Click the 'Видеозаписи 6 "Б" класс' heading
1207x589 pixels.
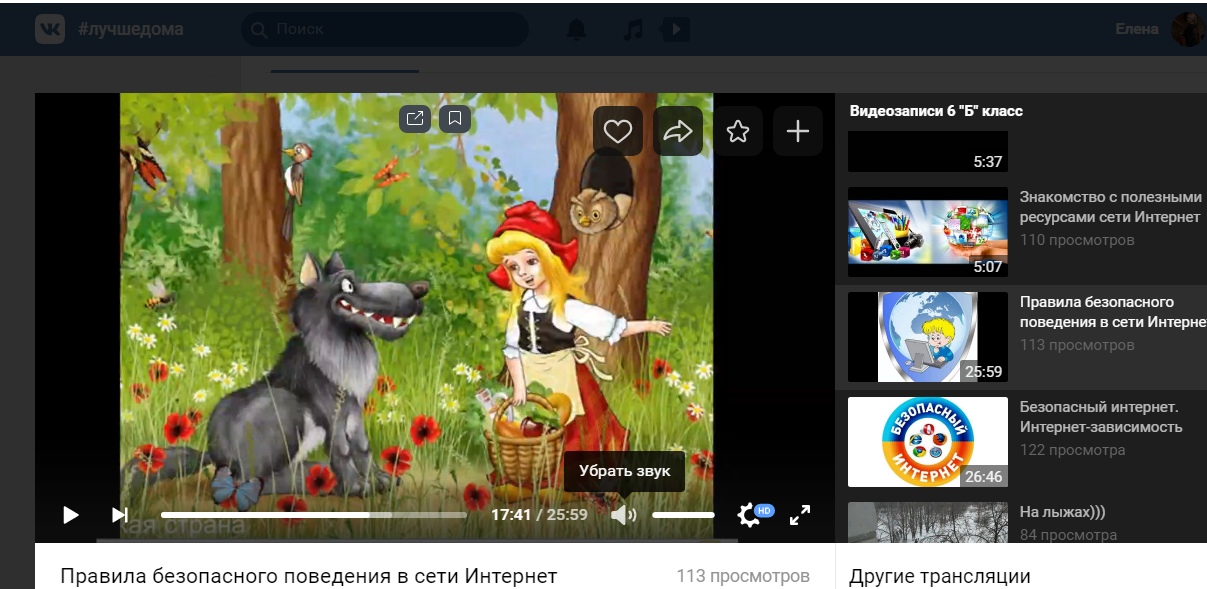936,111
